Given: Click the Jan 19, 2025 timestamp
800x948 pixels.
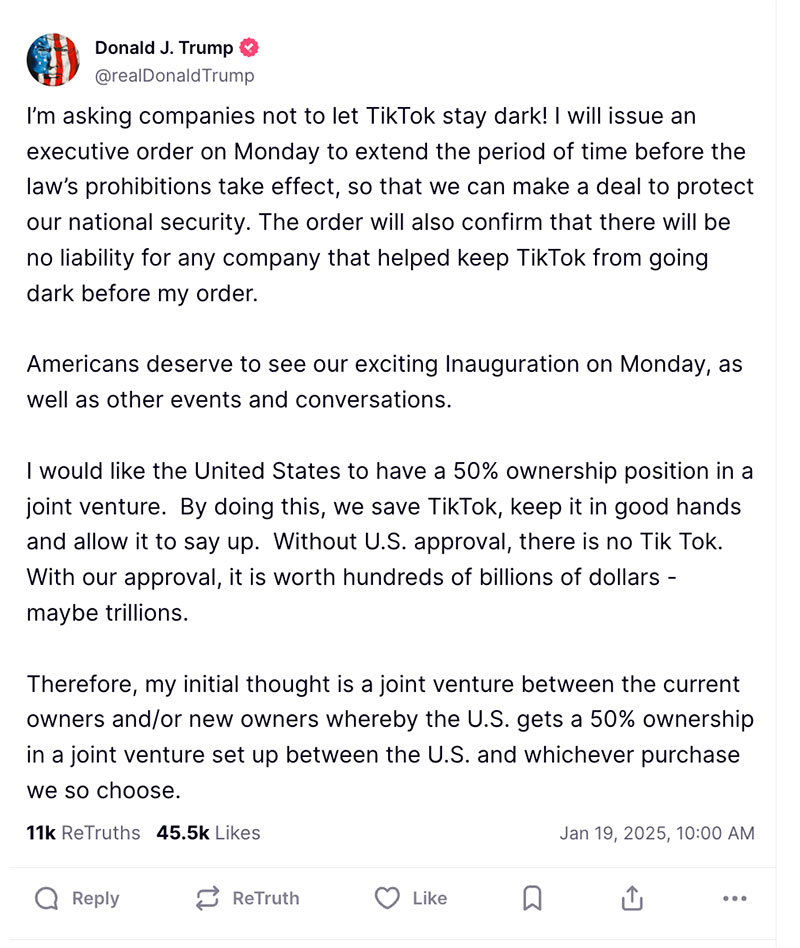Looking at the screenshot, I should (656, 833).
